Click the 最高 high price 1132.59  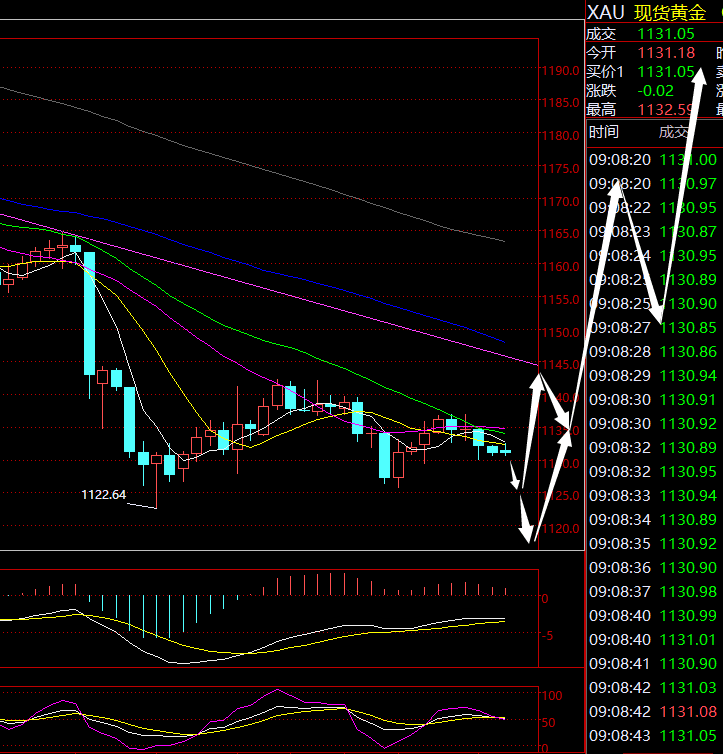click(x=666, y=110)
